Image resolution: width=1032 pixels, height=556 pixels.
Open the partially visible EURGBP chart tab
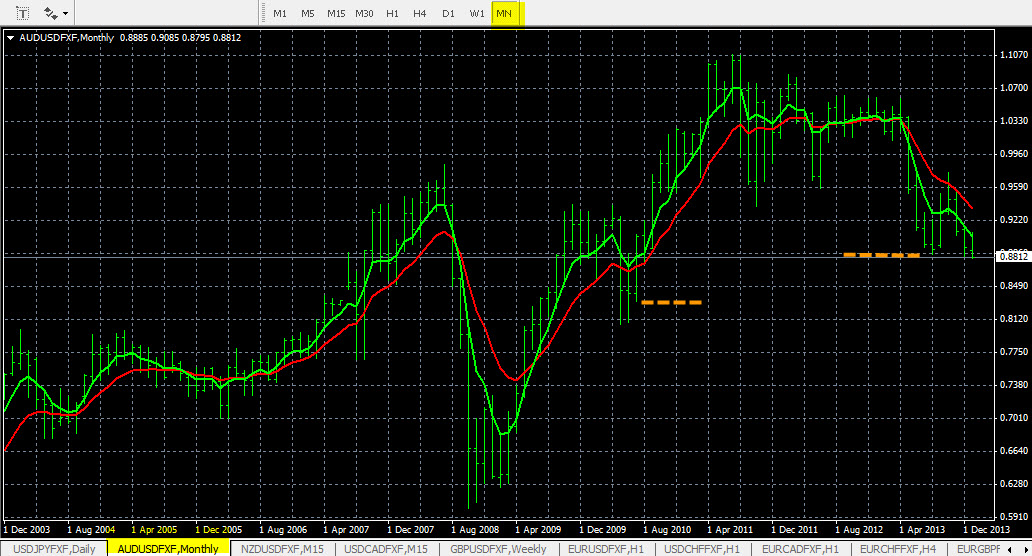(x=978, y=549)
